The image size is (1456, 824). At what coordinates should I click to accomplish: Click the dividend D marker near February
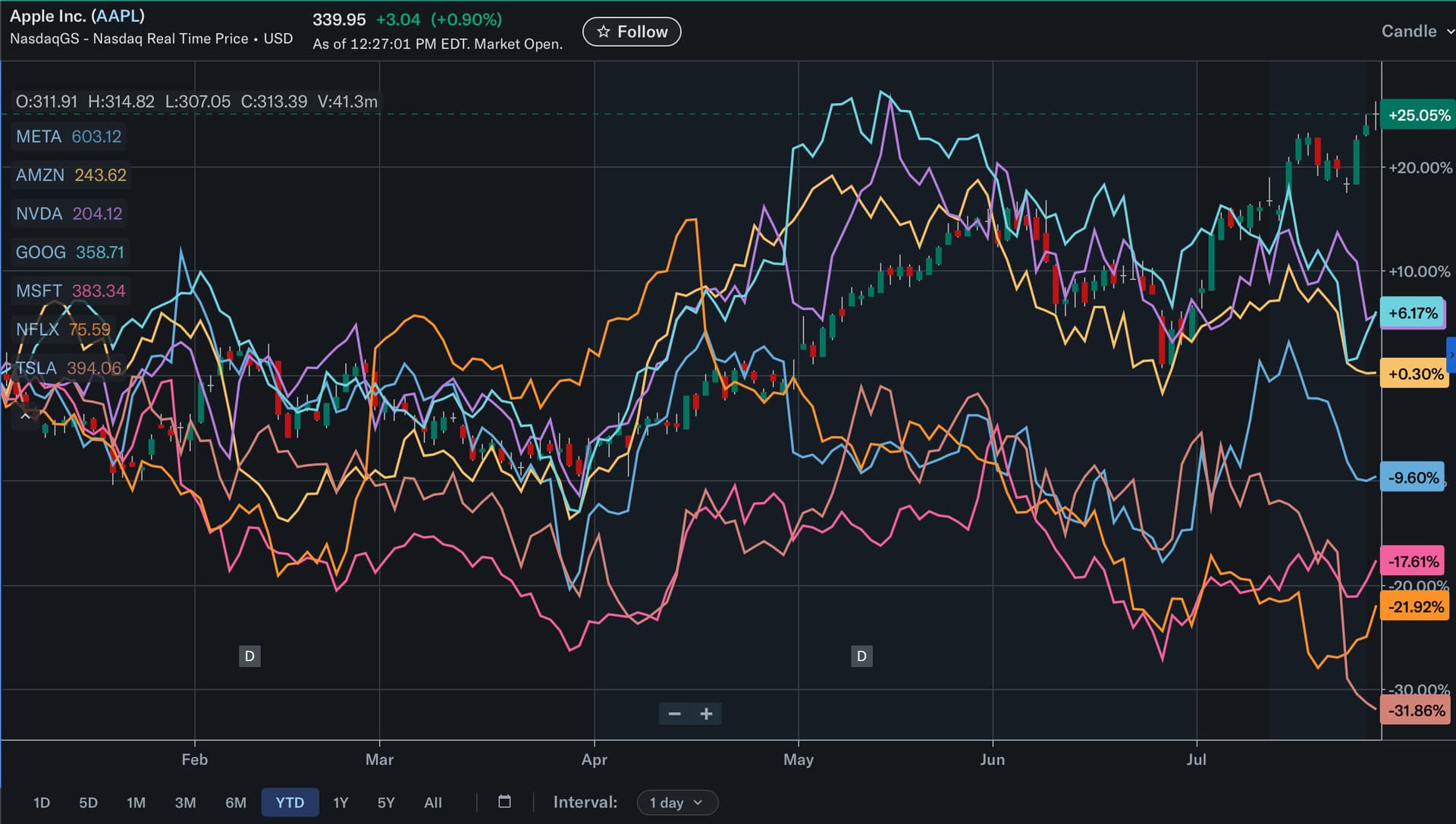249,656
